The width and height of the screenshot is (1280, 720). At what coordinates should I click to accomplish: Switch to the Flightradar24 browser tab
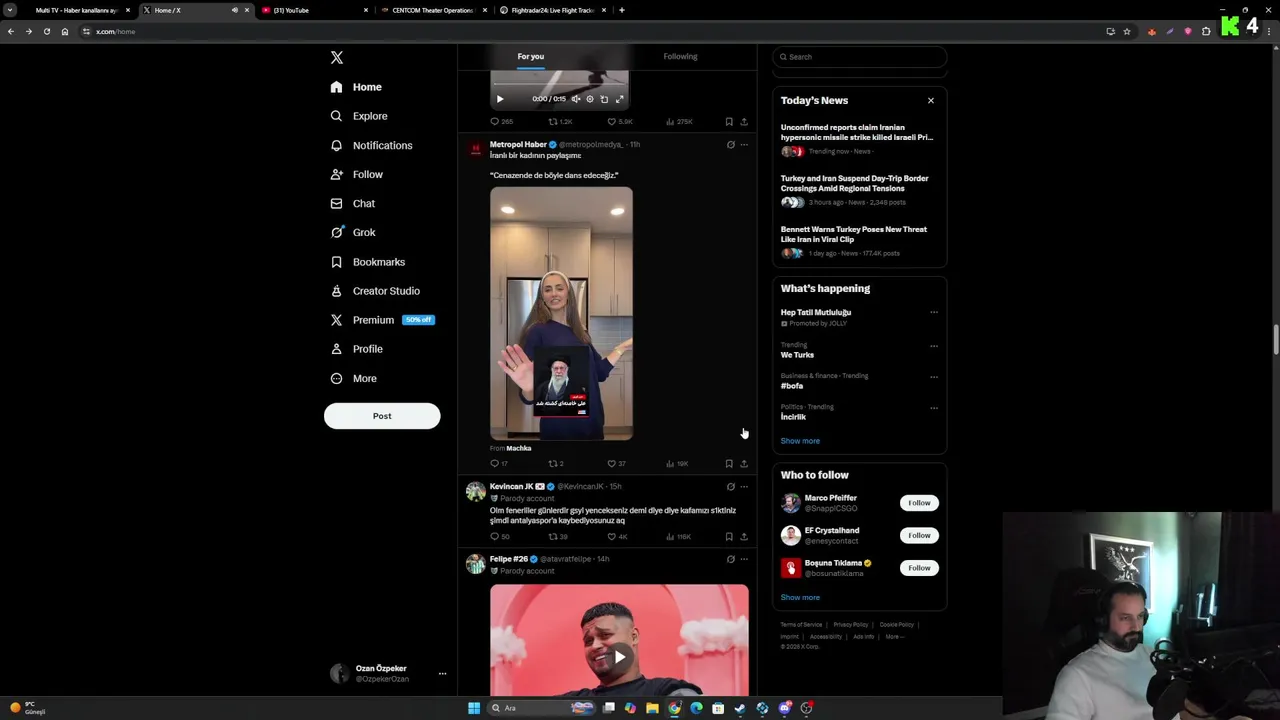[553, 10]
